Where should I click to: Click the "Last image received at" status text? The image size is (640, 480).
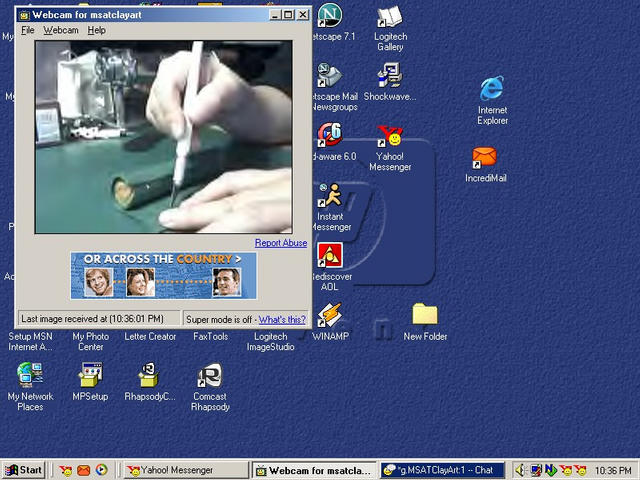(92, 319)
